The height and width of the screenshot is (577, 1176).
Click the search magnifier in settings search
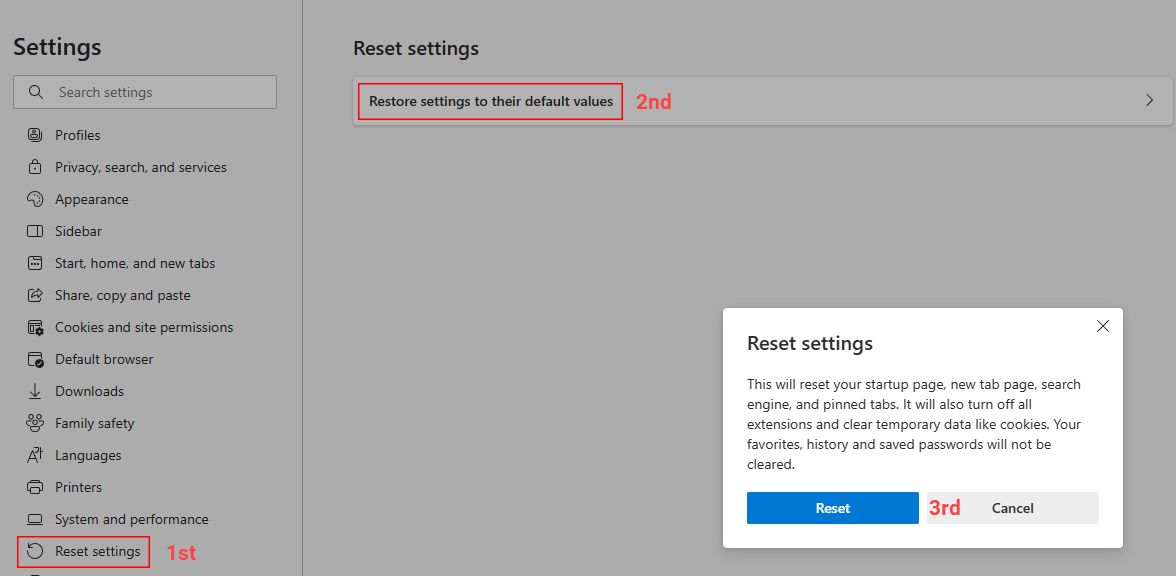coord(35,92)
